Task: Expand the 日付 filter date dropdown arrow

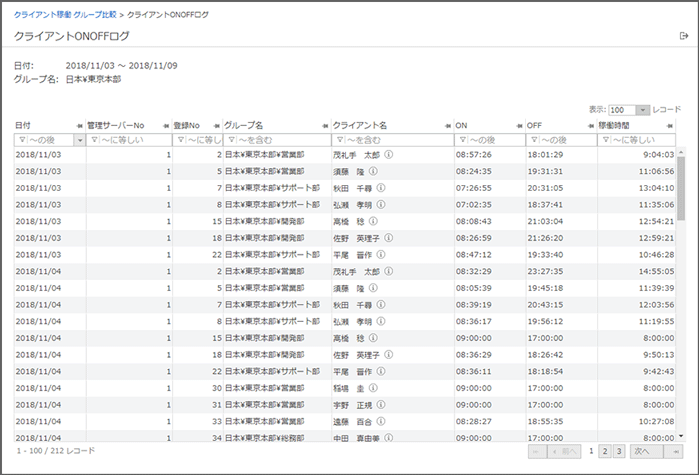Action: tap(79, 140)
